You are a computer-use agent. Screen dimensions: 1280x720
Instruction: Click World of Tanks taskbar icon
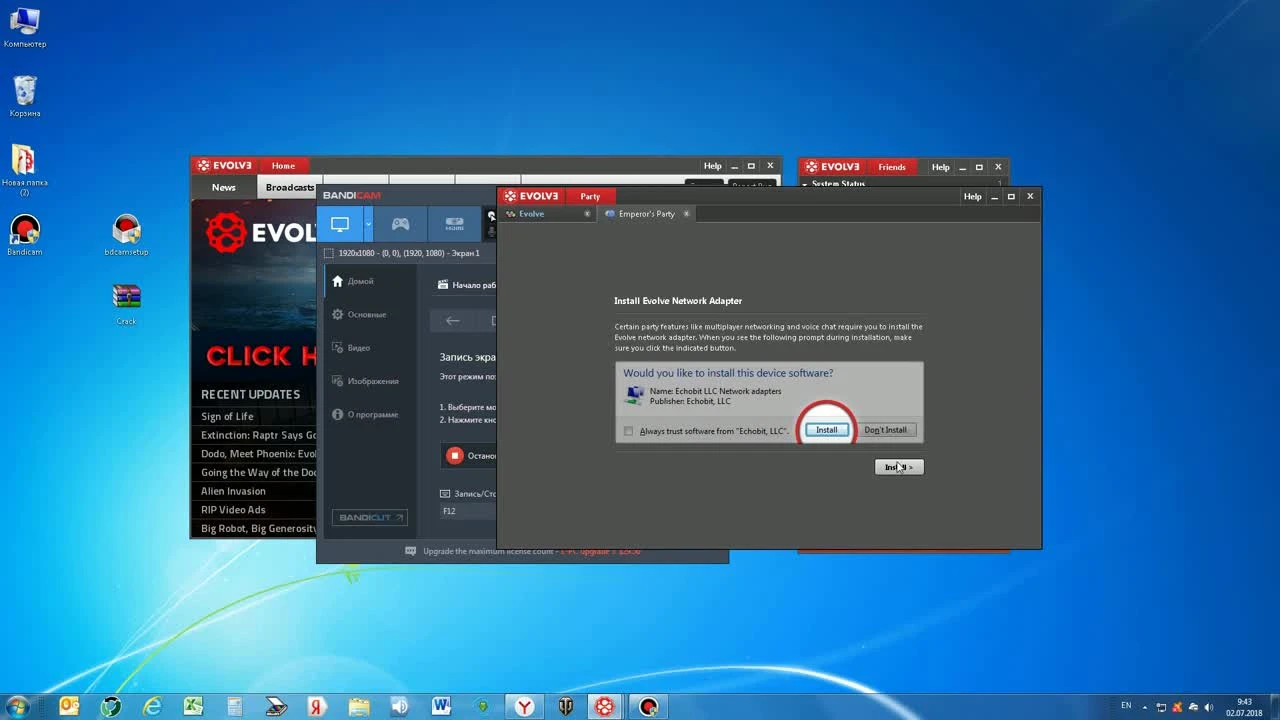[566, 707]
